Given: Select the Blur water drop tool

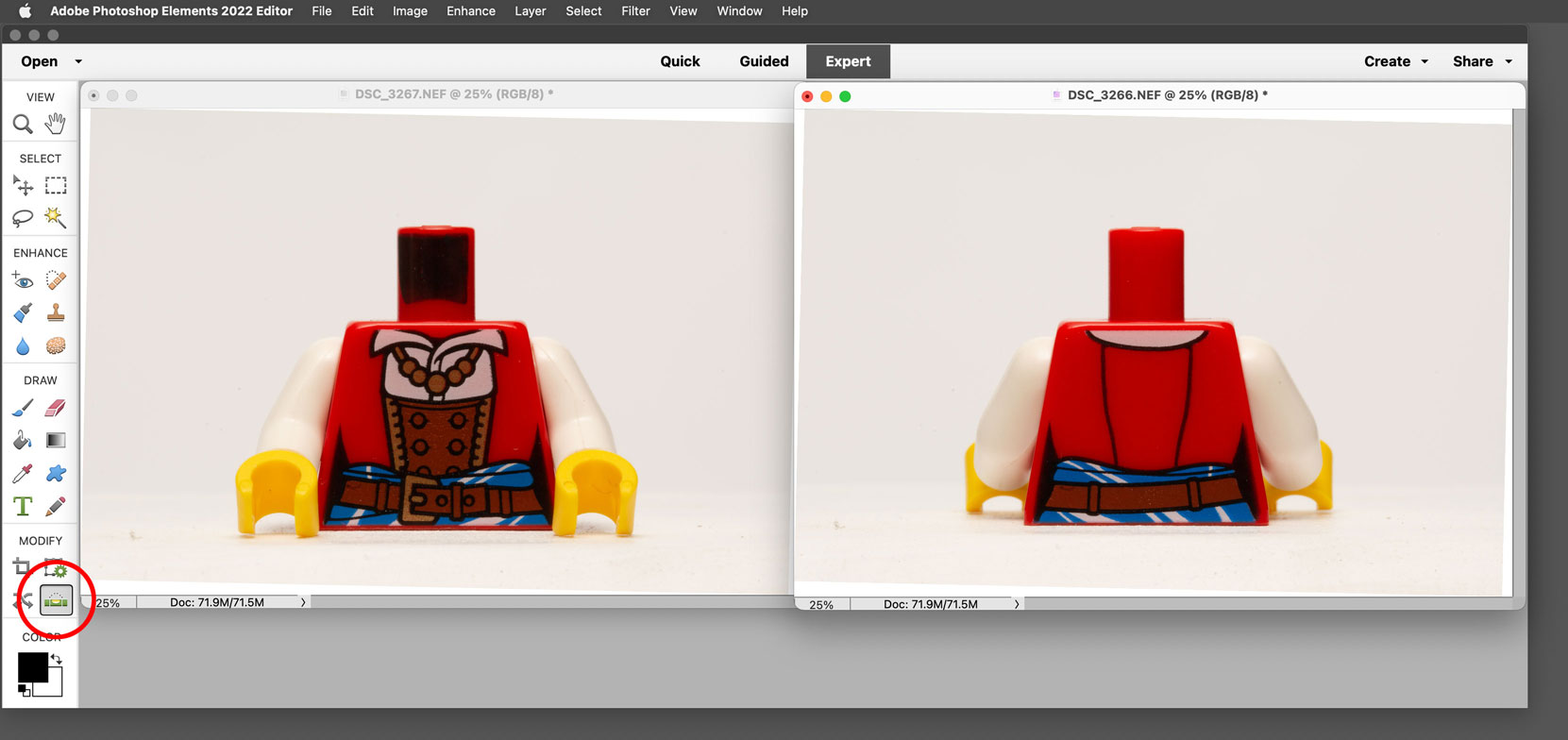Looking at the screenshot, I should pos(23,345).
